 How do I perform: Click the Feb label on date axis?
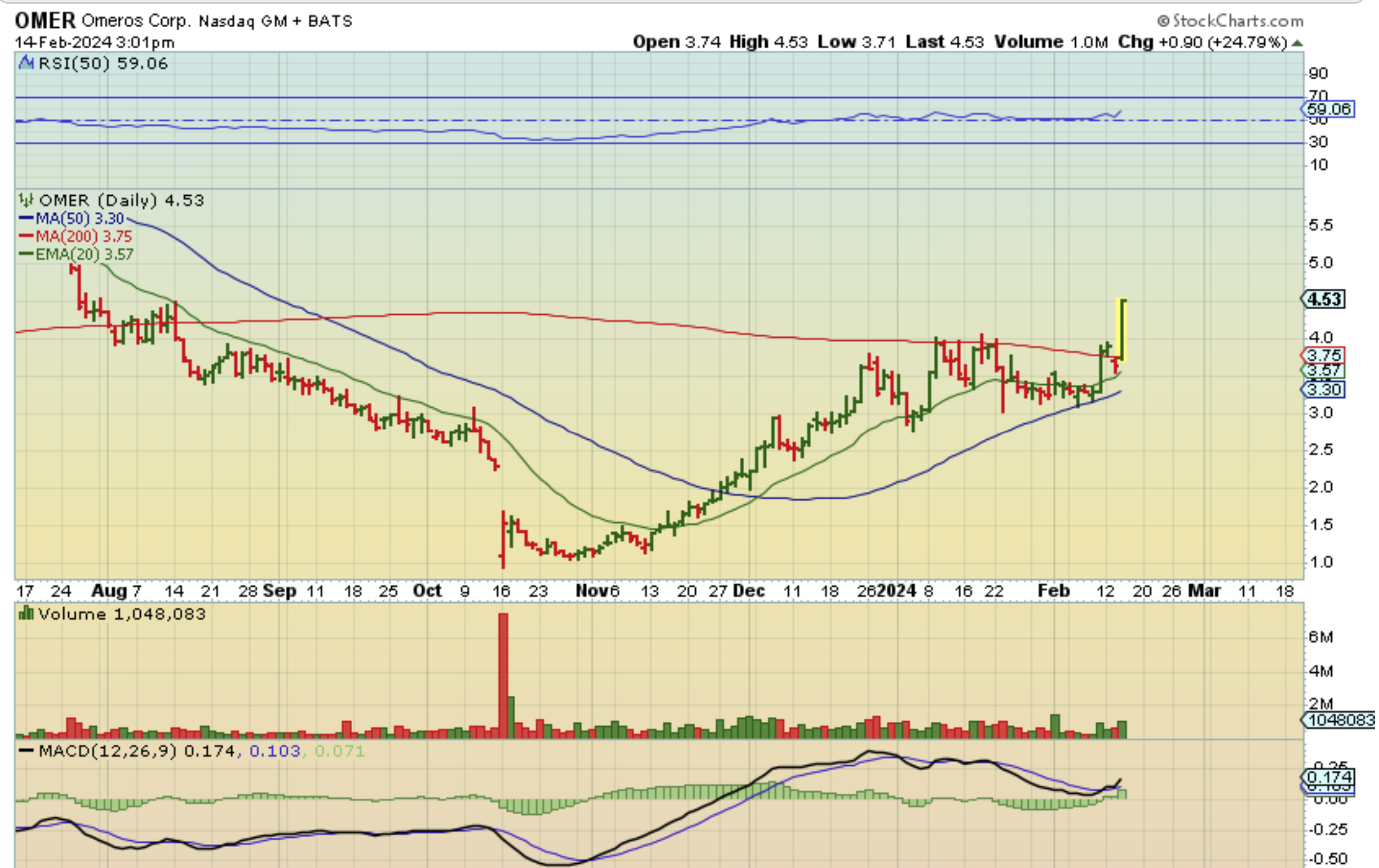pos(1053,590)
